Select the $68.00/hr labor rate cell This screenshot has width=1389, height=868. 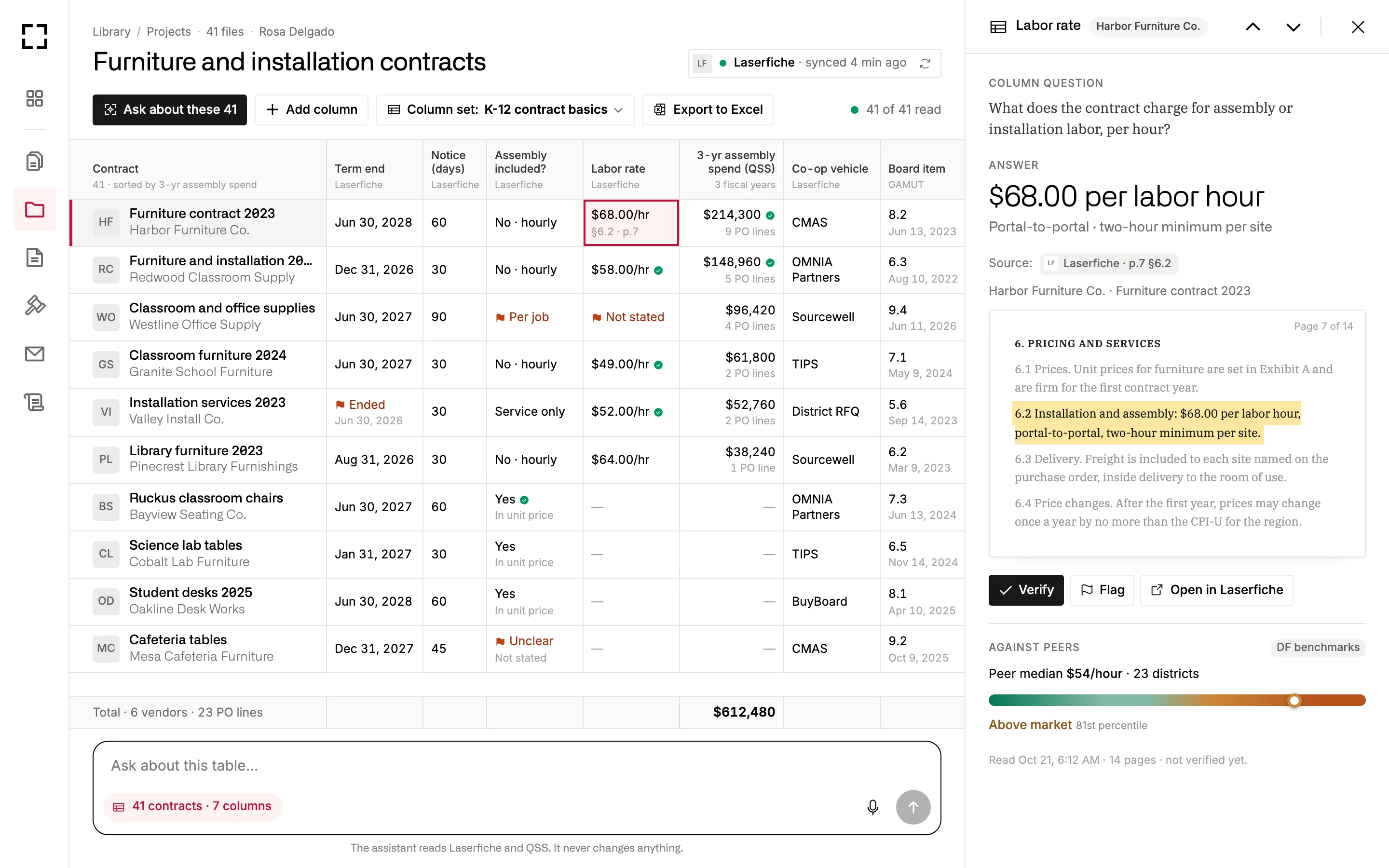pyautogui.click(x=631, y=223)
